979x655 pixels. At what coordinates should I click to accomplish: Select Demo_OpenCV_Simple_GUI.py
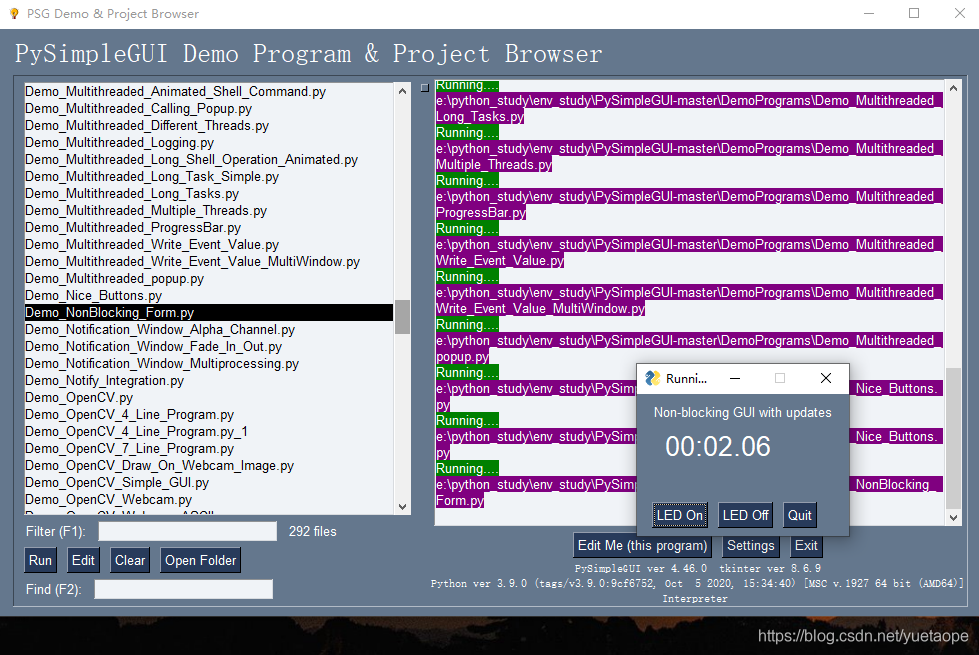[209, 483]
